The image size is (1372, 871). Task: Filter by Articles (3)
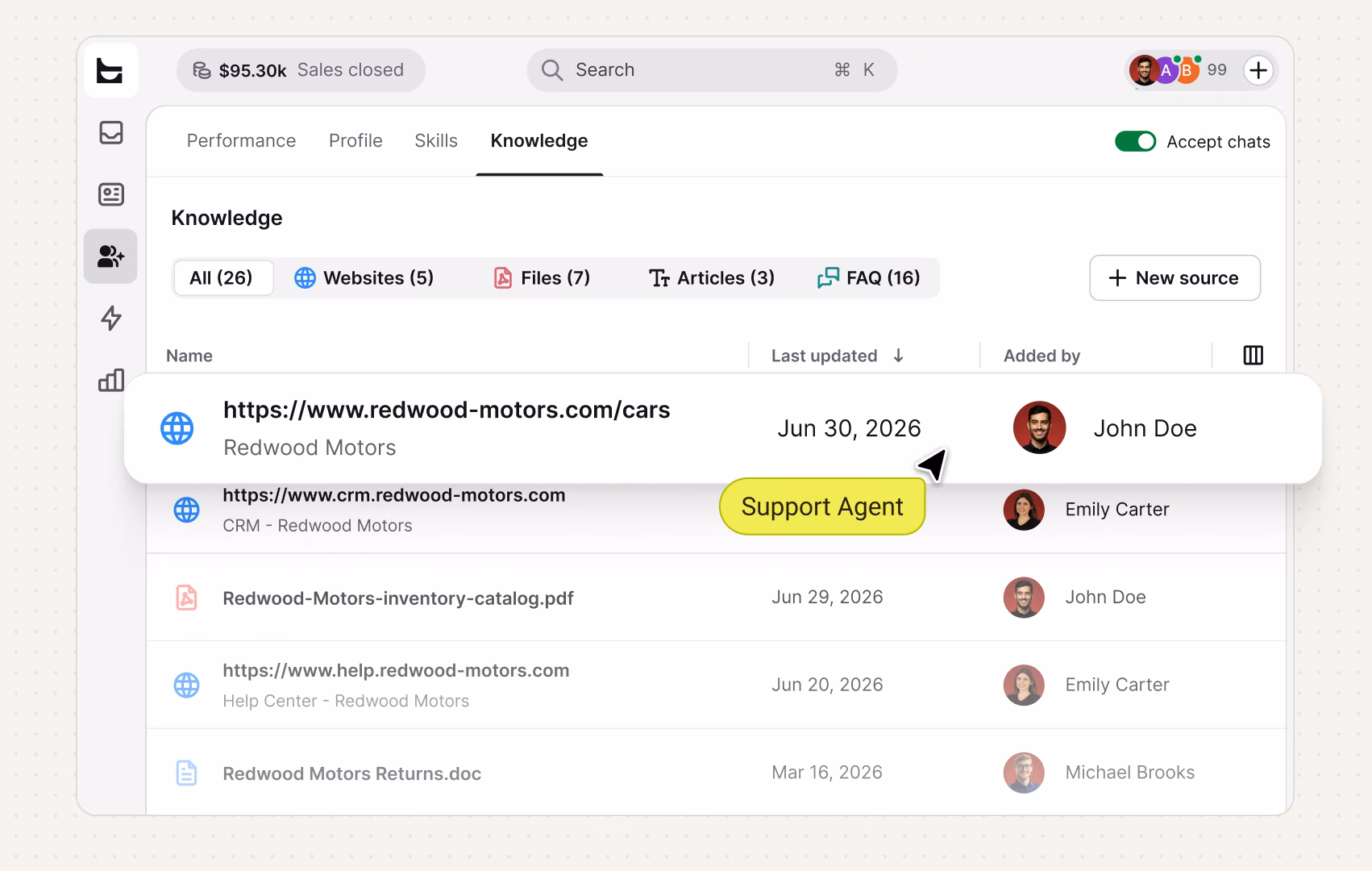point(712,278)
